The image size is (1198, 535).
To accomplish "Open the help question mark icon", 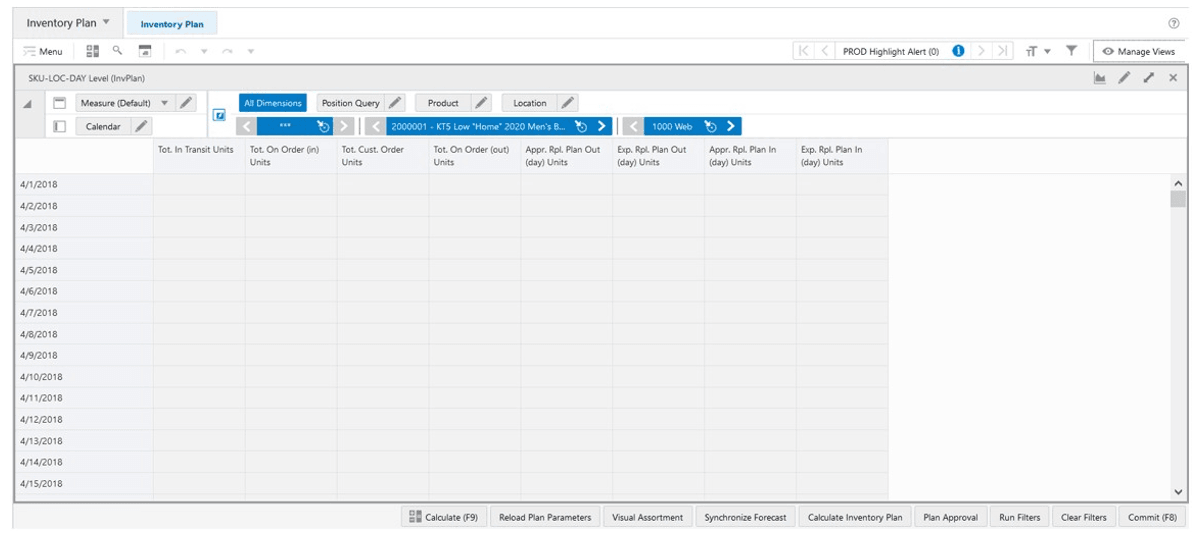I will [x=1174, y=24].
